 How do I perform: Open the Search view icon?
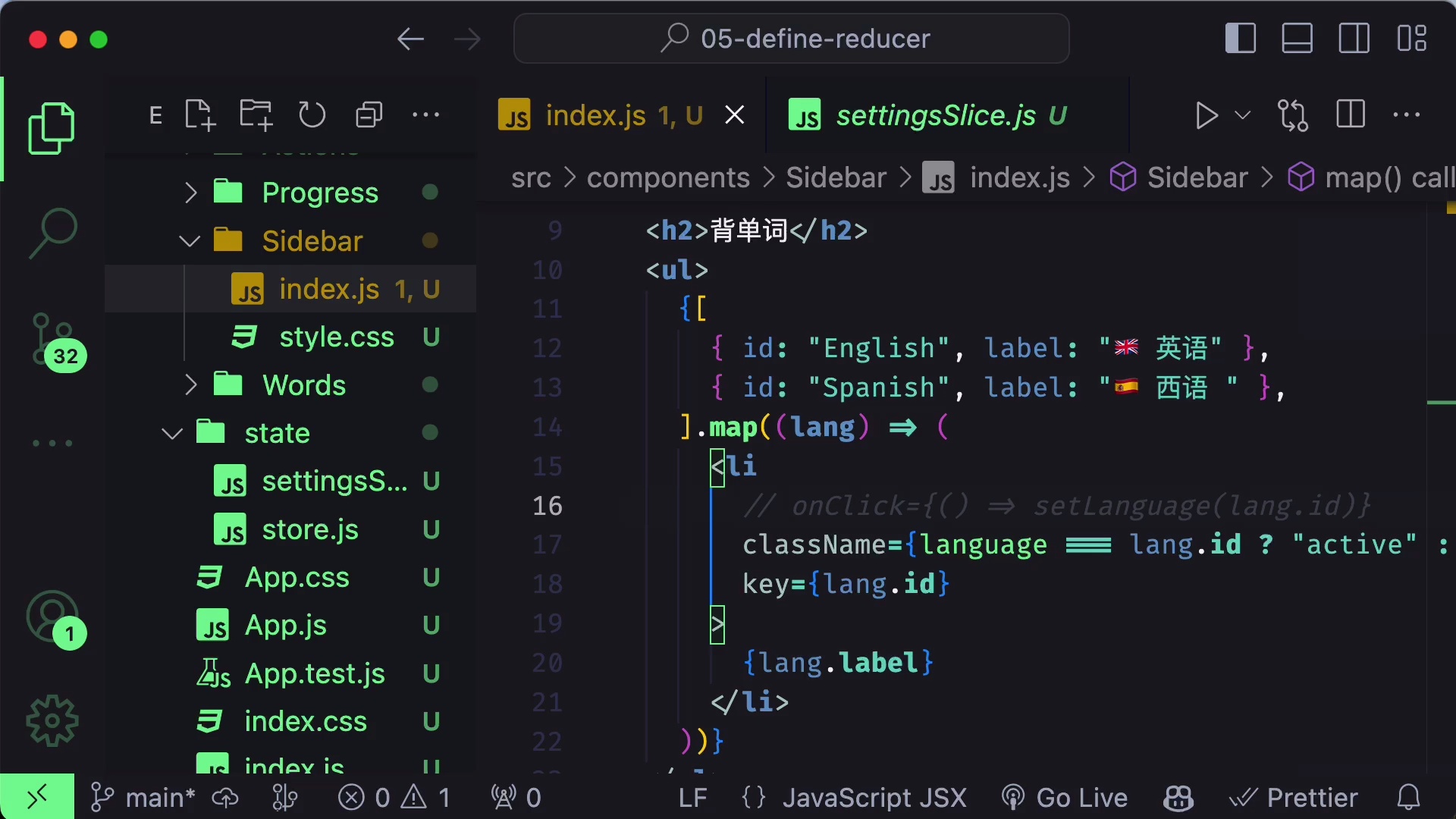(53, 234)
